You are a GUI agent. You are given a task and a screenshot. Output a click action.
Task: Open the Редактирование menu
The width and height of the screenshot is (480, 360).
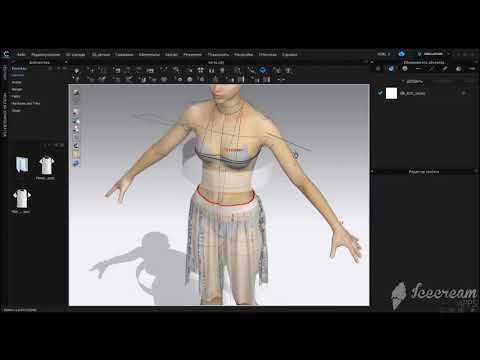click(46, 54)
